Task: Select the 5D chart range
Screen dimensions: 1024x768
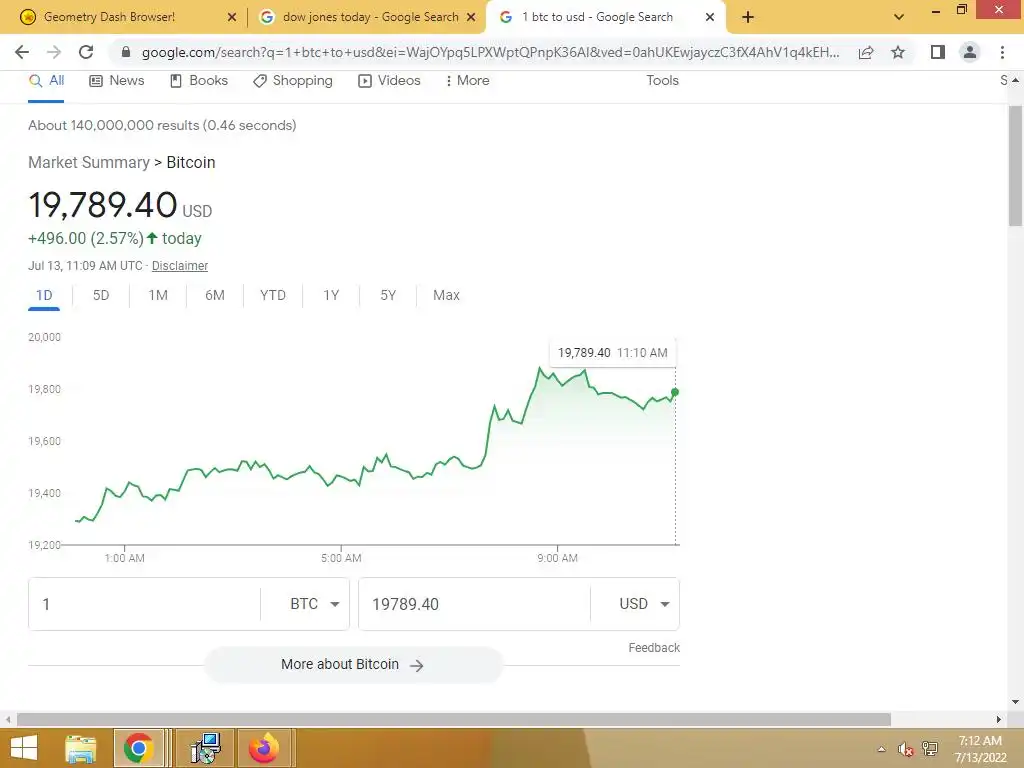Action: [x=101, y=295]
